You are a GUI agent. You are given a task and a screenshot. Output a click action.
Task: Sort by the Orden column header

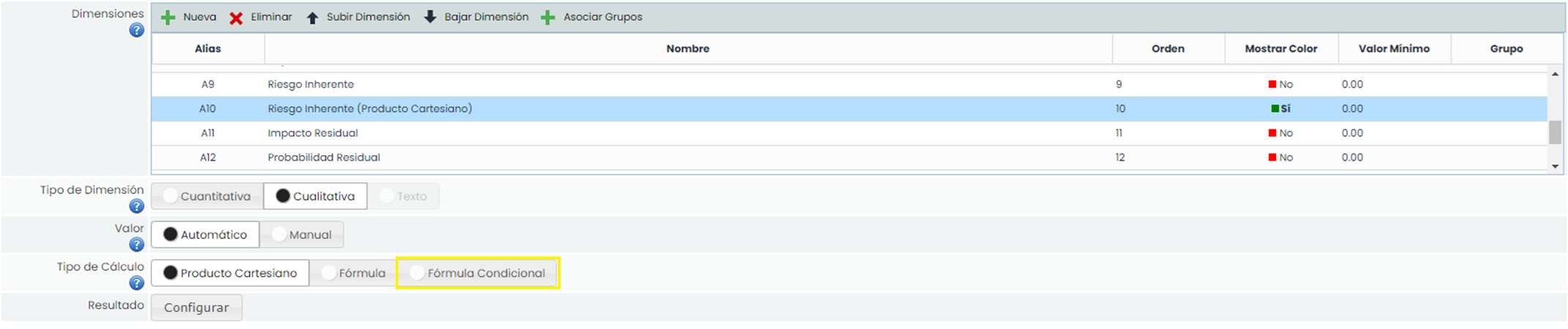[1167, 49]
